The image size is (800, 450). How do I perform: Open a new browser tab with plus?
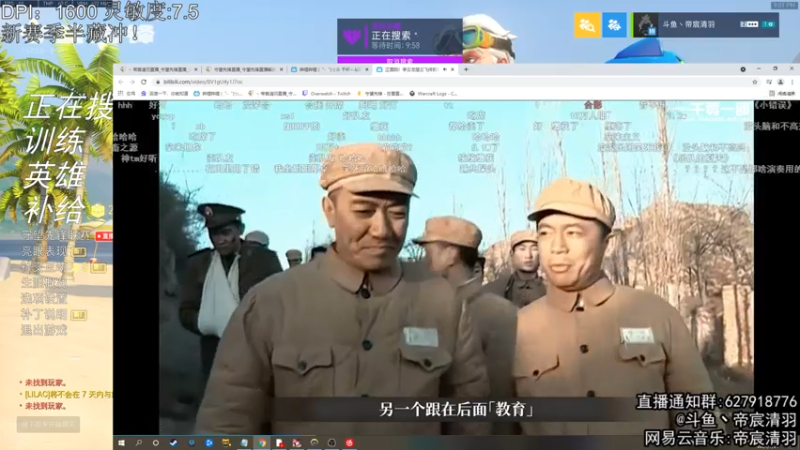(466, 69)
